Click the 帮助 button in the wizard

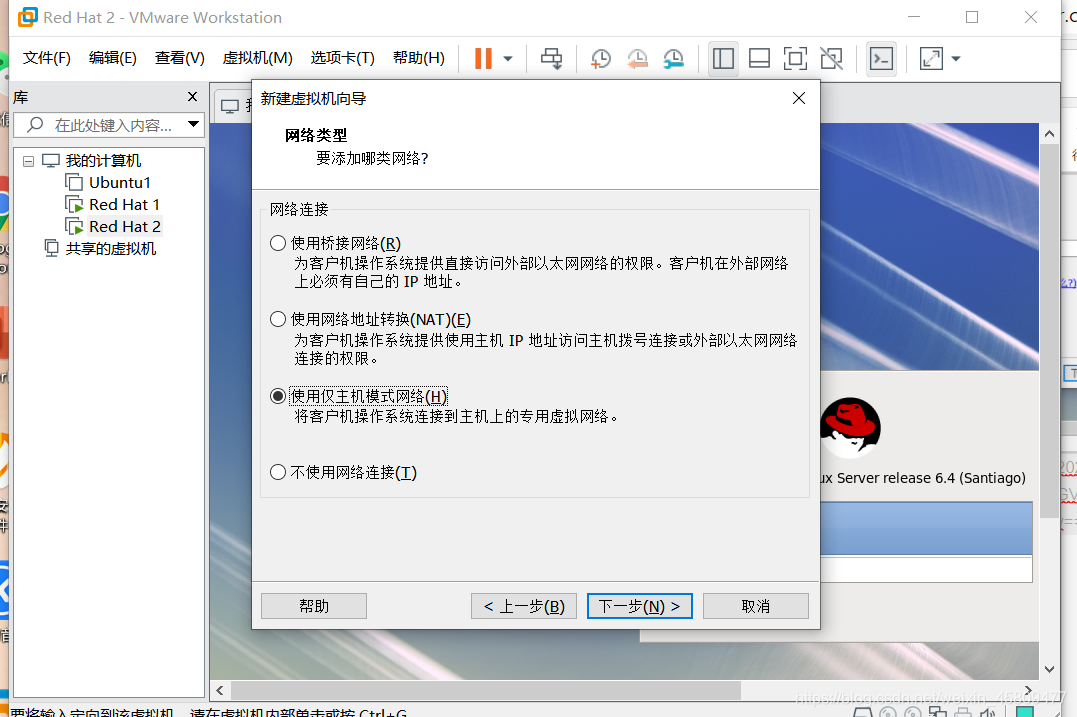[314, 606]
